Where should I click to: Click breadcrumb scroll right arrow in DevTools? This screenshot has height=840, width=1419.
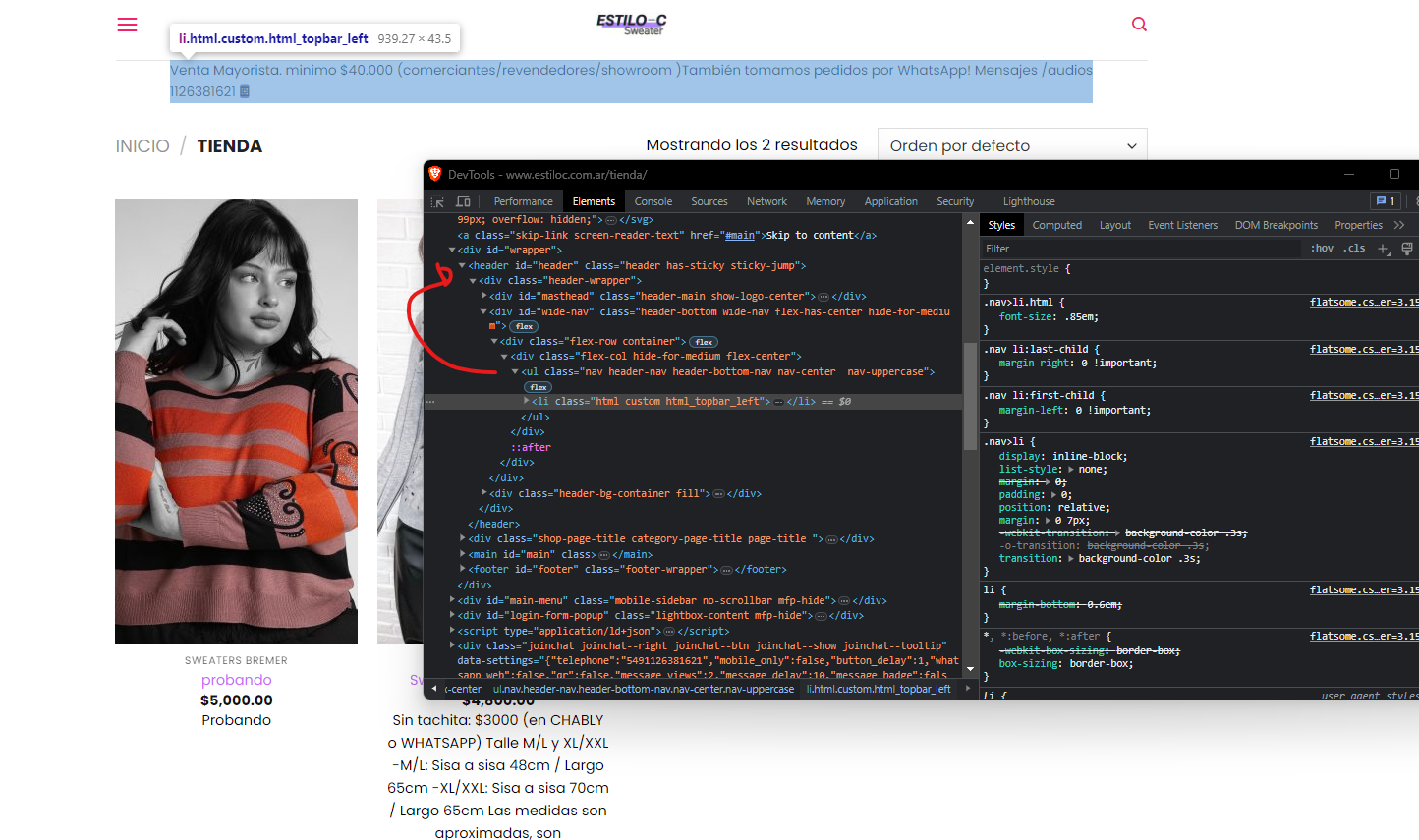968,689
